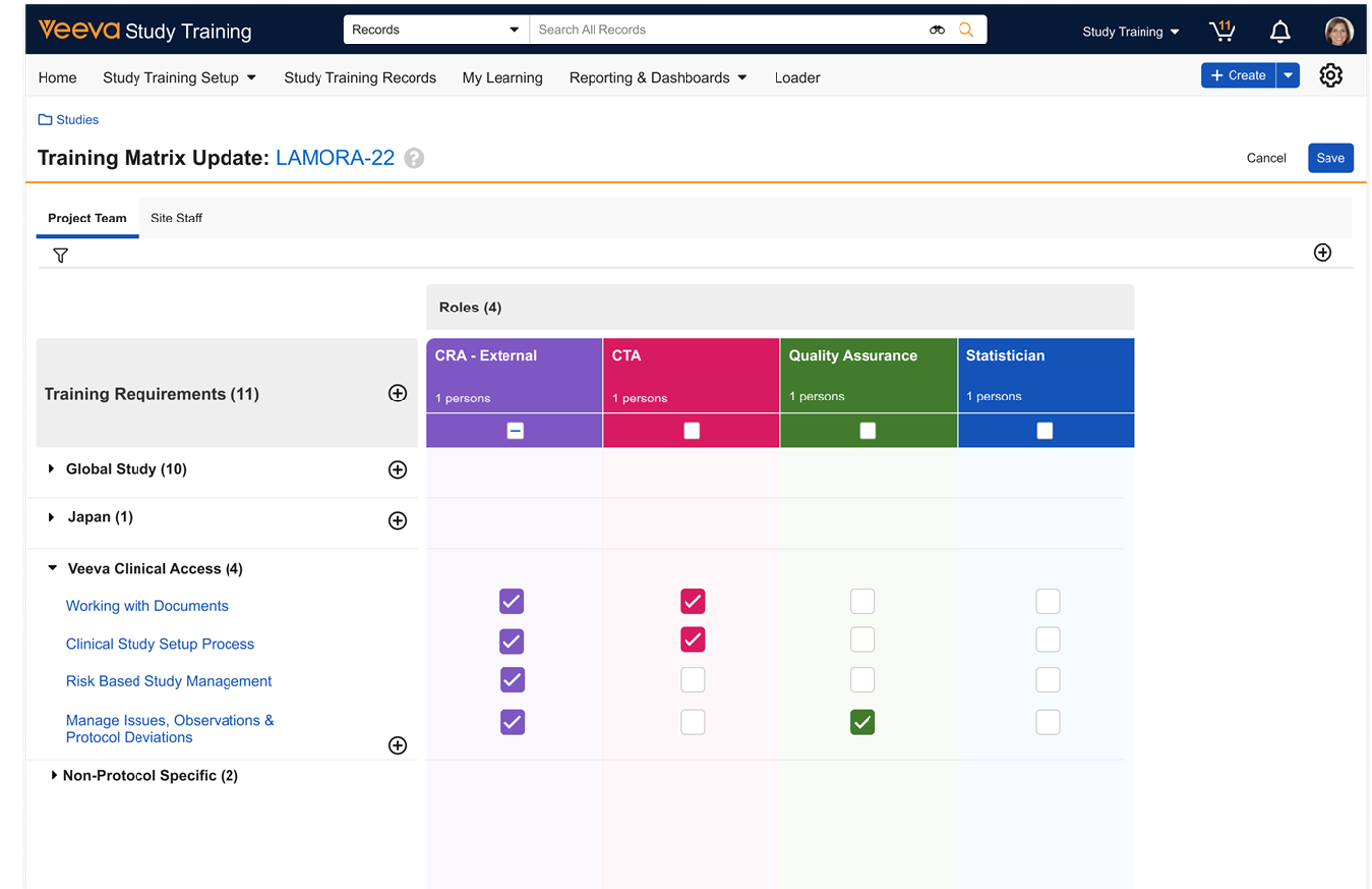Uncheck Clinical Study Setup Process for CTA

[x=692, y=640]
